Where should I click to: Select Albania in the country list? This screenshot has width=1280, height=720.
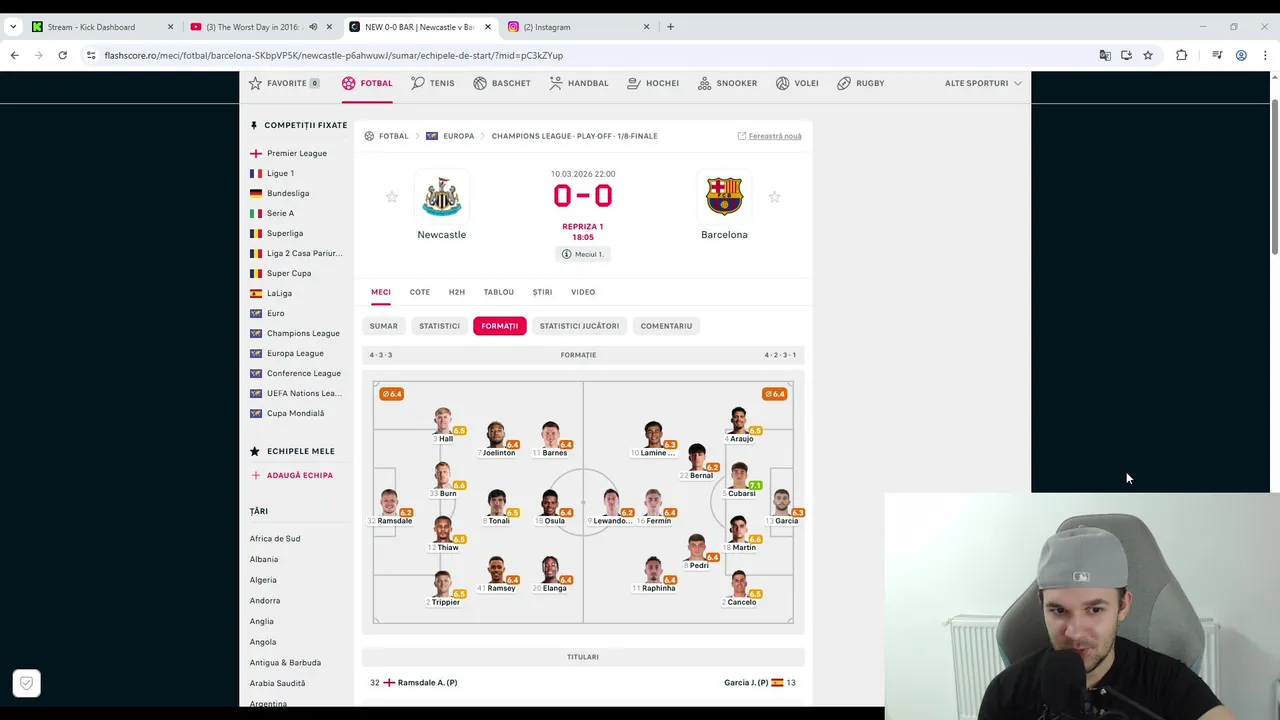[264, 559]
